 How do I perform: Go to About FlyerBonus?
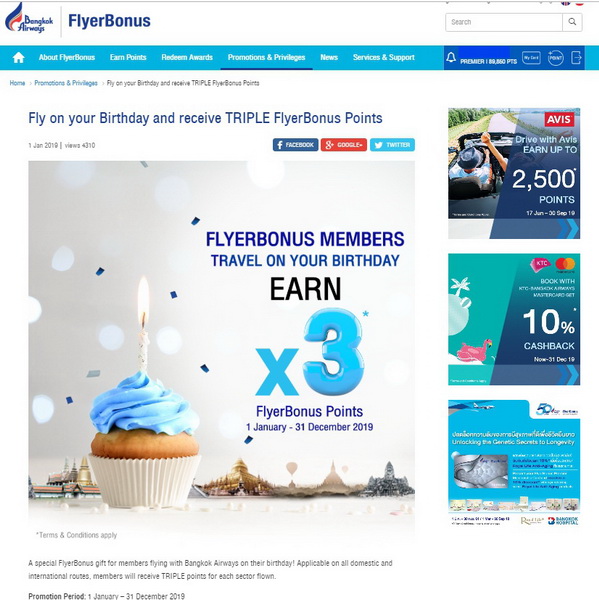[67, 57]
